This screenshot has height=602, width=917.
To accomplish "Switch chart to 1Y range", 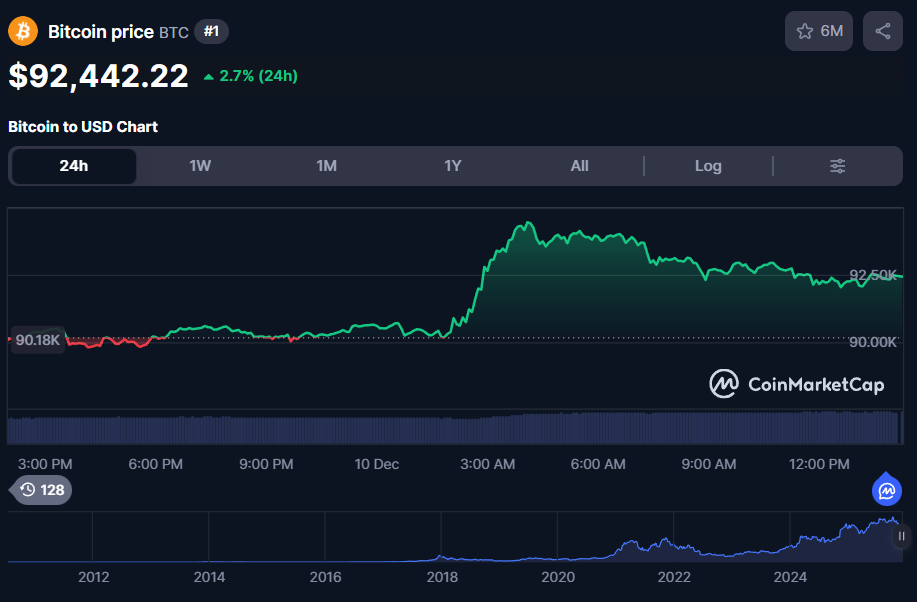I will click(x=453, y=166).
